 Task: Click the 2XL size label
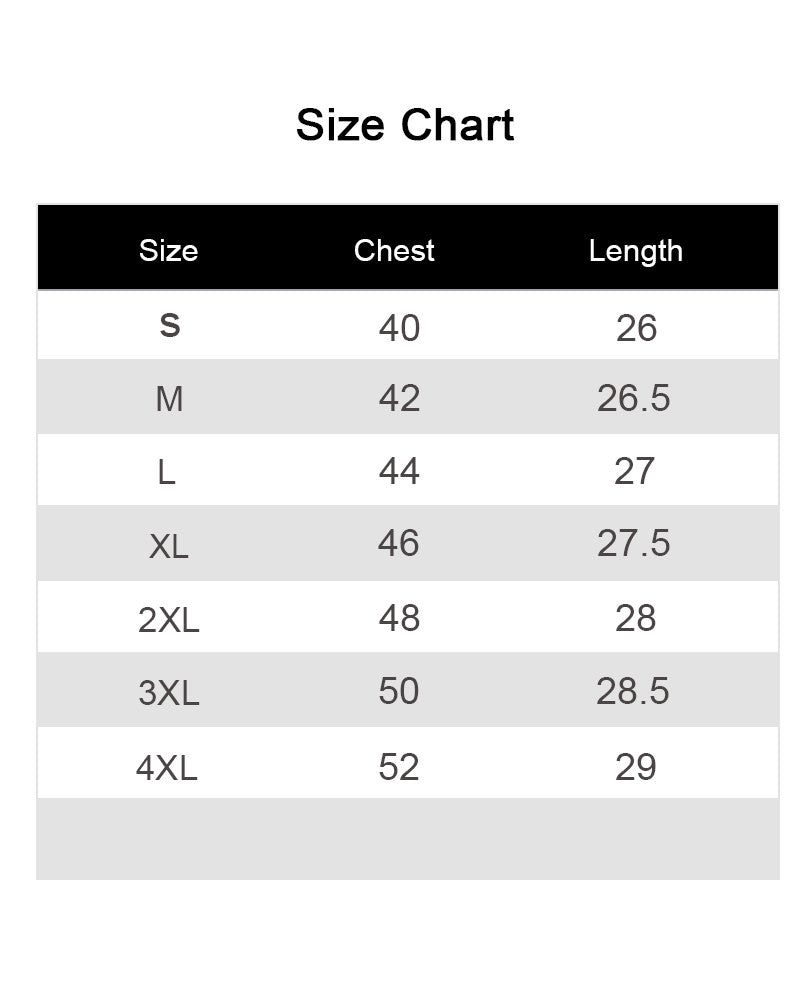pyautogui.click(x=169, y=620)
